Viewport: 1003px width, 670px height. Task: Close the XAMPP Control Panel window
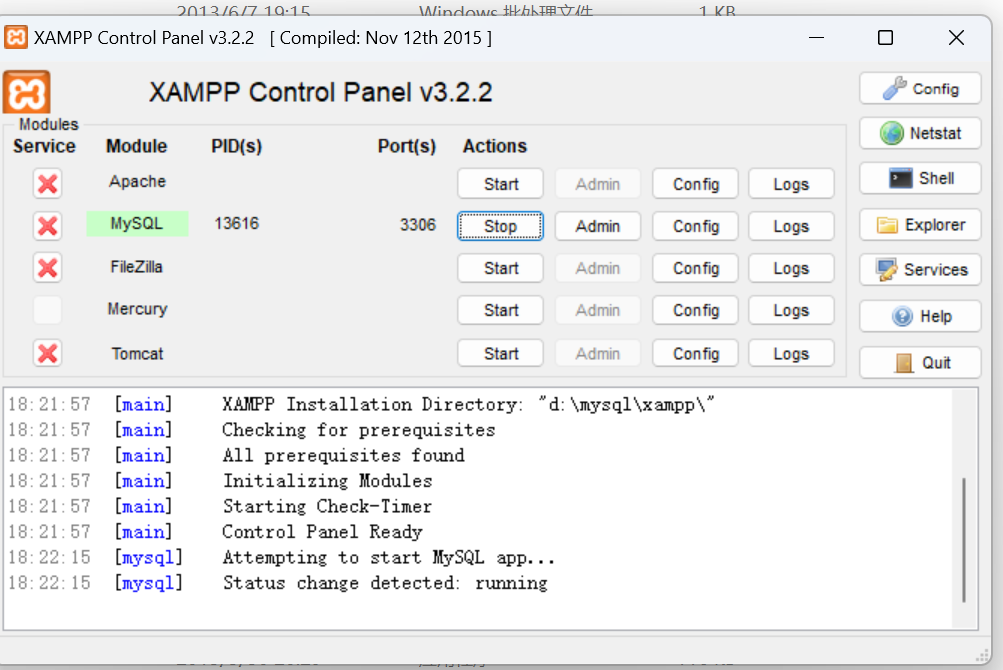(x=956, y=38)
